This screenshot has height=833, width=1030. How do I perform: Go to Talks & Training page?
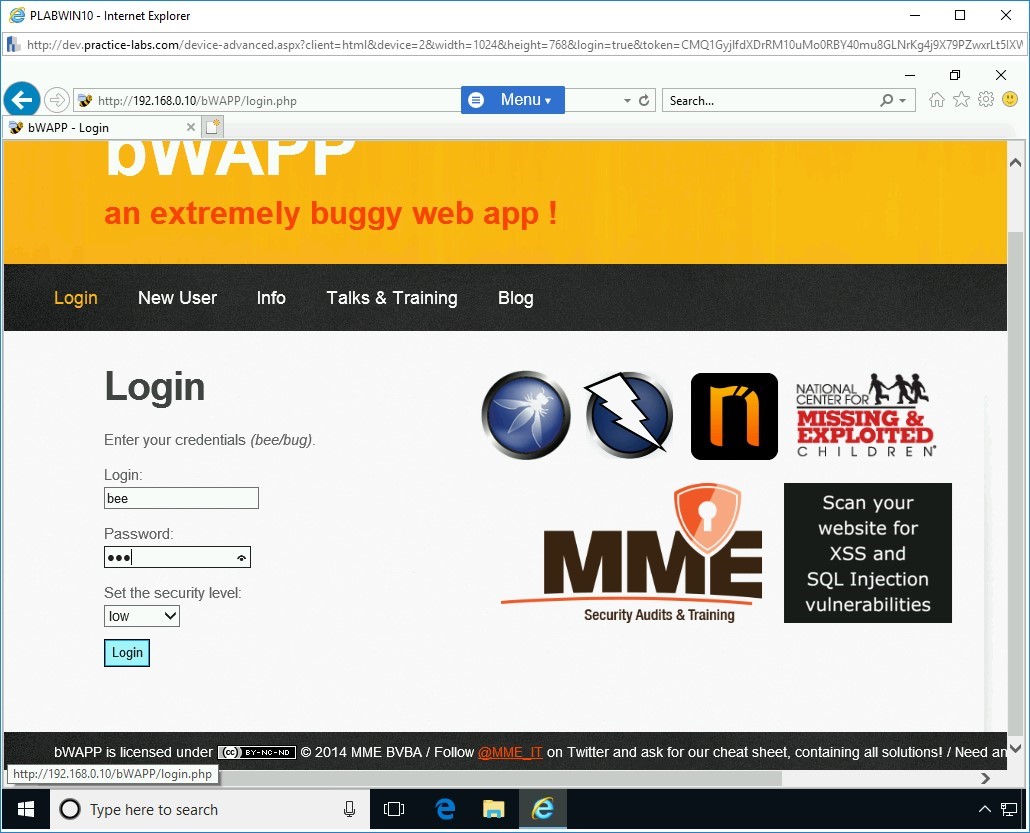click(391, 298)
